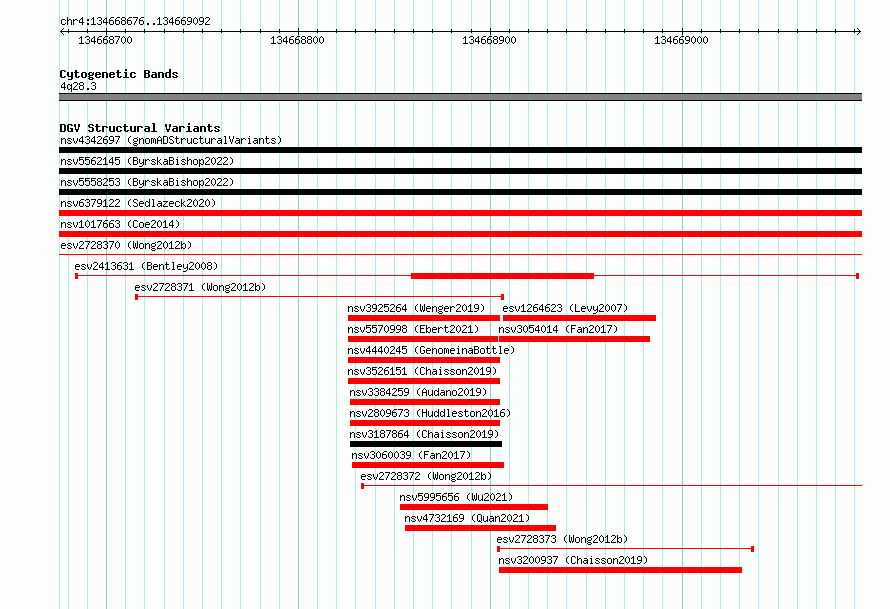Open nsv4732169 Quan2021 variant label
The height and width of the screenshot is (609, 890).
pos(467,518)
